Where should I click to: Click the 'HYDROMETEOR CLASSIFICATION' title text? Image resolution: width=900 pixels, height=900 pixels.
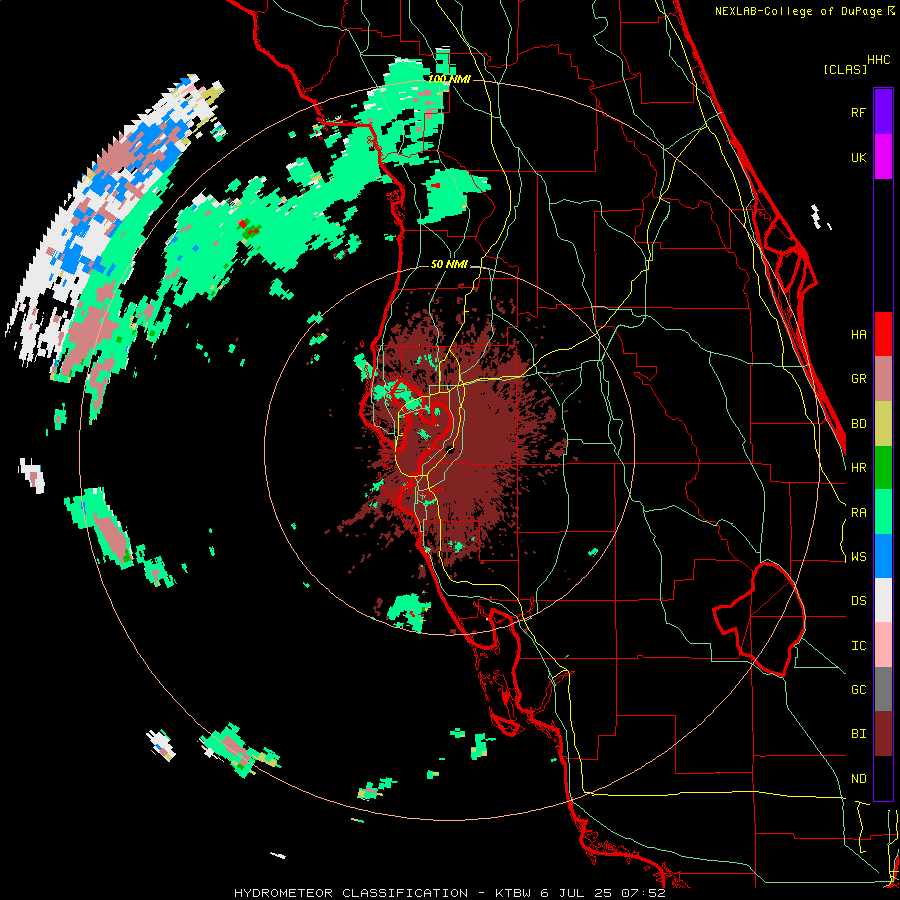351,893
